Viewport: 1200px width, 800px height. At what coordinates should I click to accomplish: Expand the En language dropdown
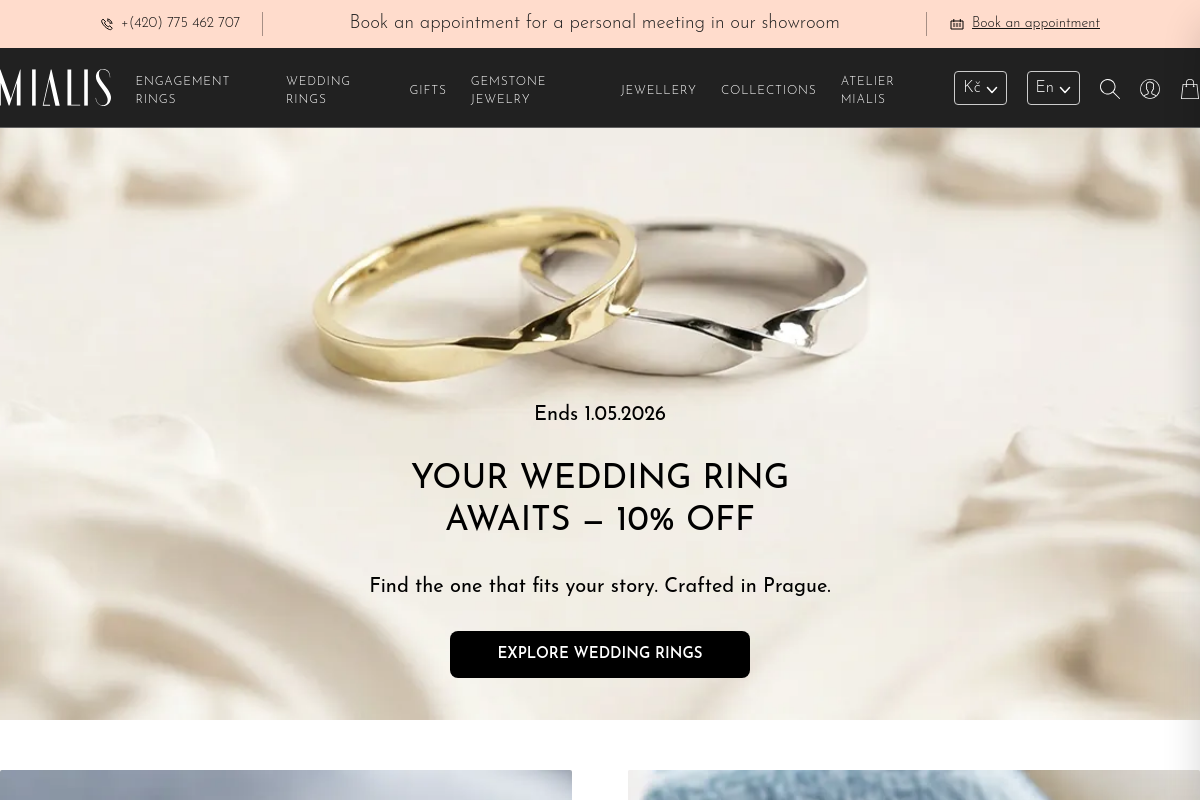tap(1053, 88)
